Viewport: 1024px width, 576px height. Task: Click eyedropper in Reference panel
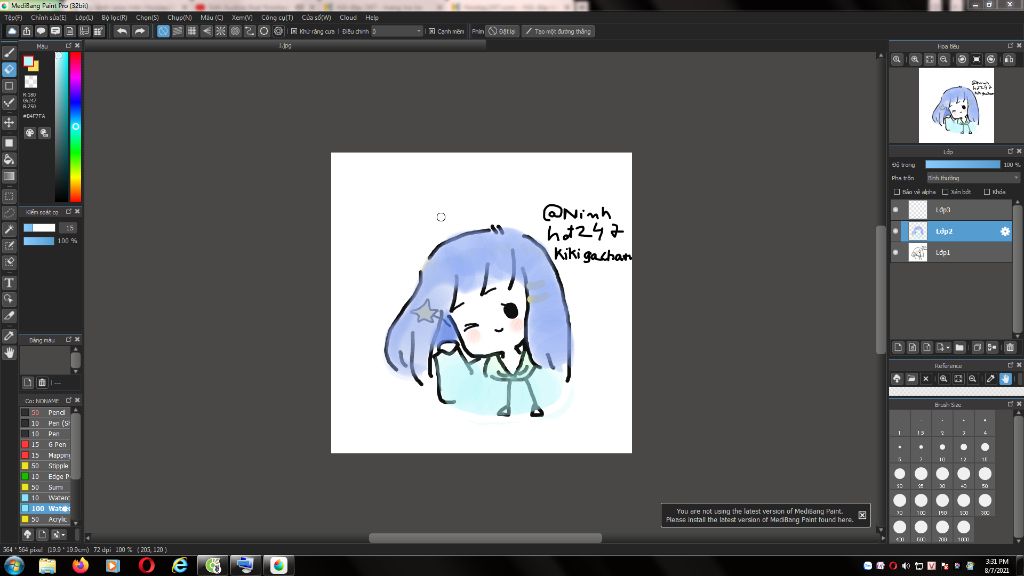[991, 379]
